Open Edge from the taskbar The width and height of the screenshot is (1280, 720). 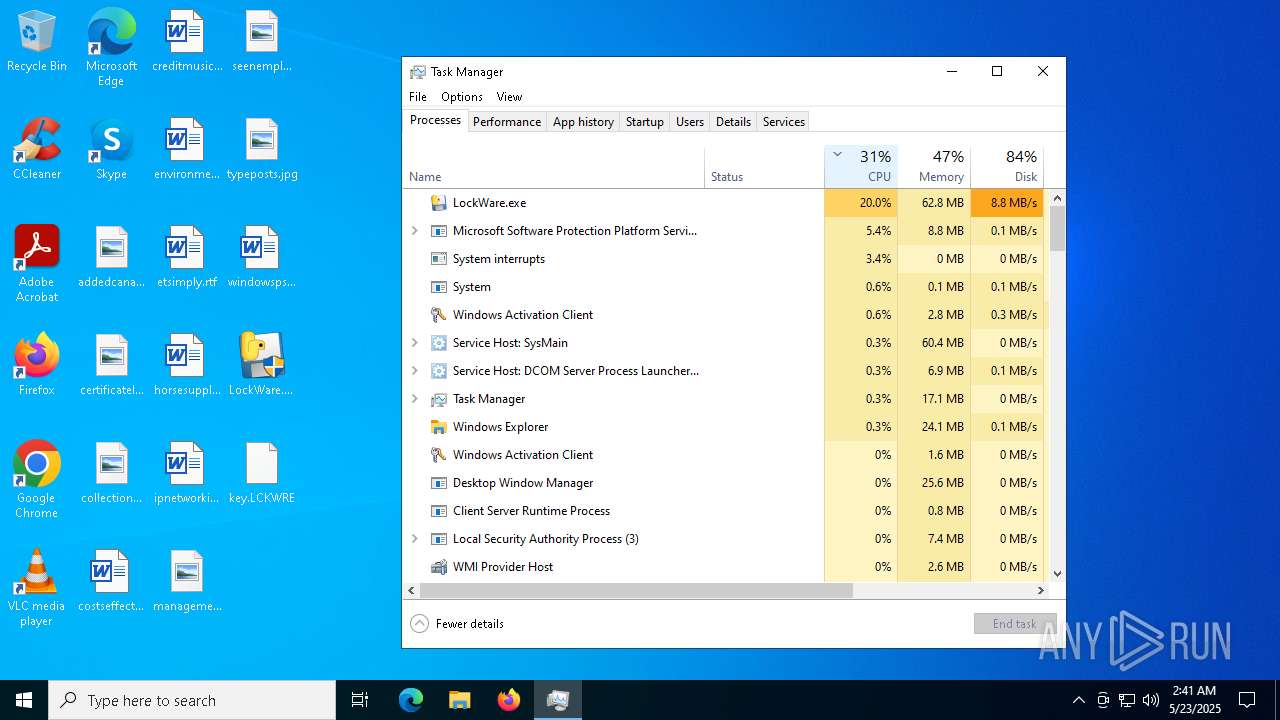coord(411,700)
